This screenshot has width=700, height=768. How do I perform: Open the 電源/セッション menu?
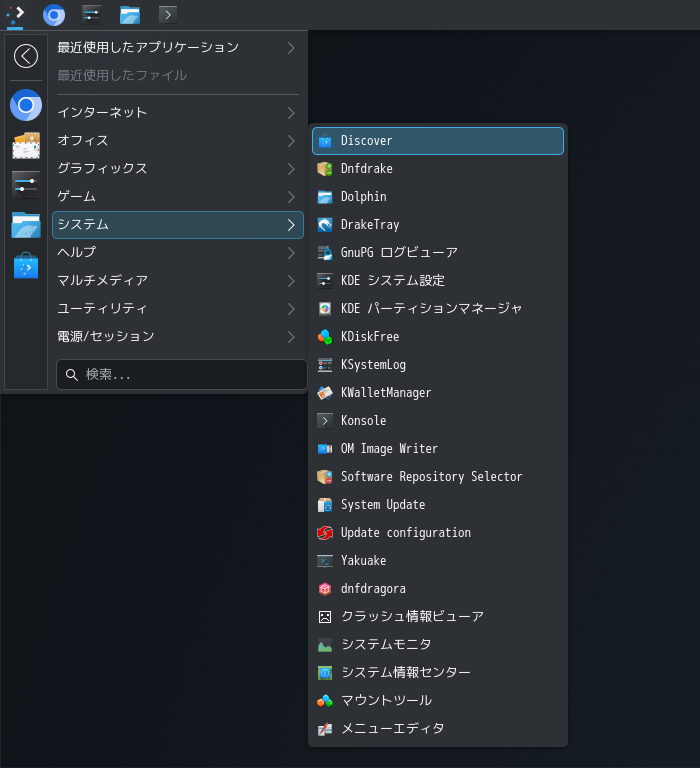click(x=178, y=336)
